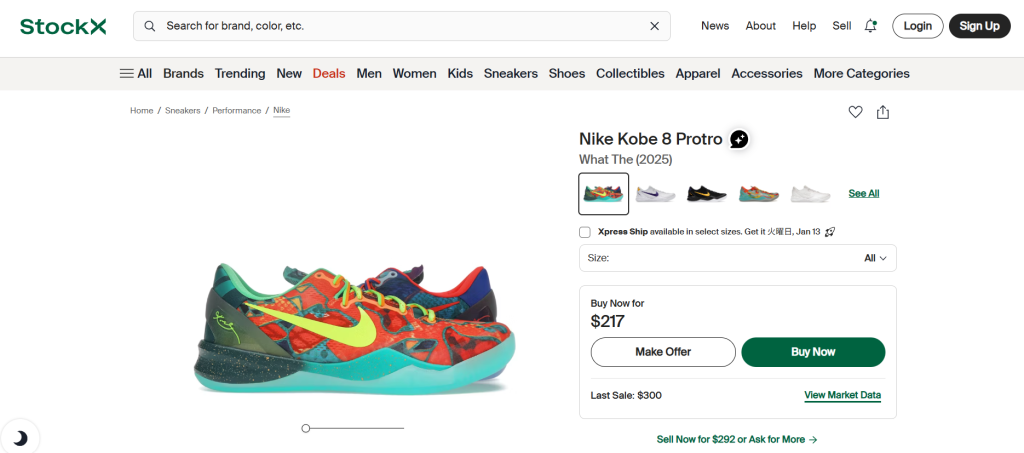Image resolution: width=1024 pixels, height=453 pixels.
Task: Click the share icon
Action: (883, 112)
